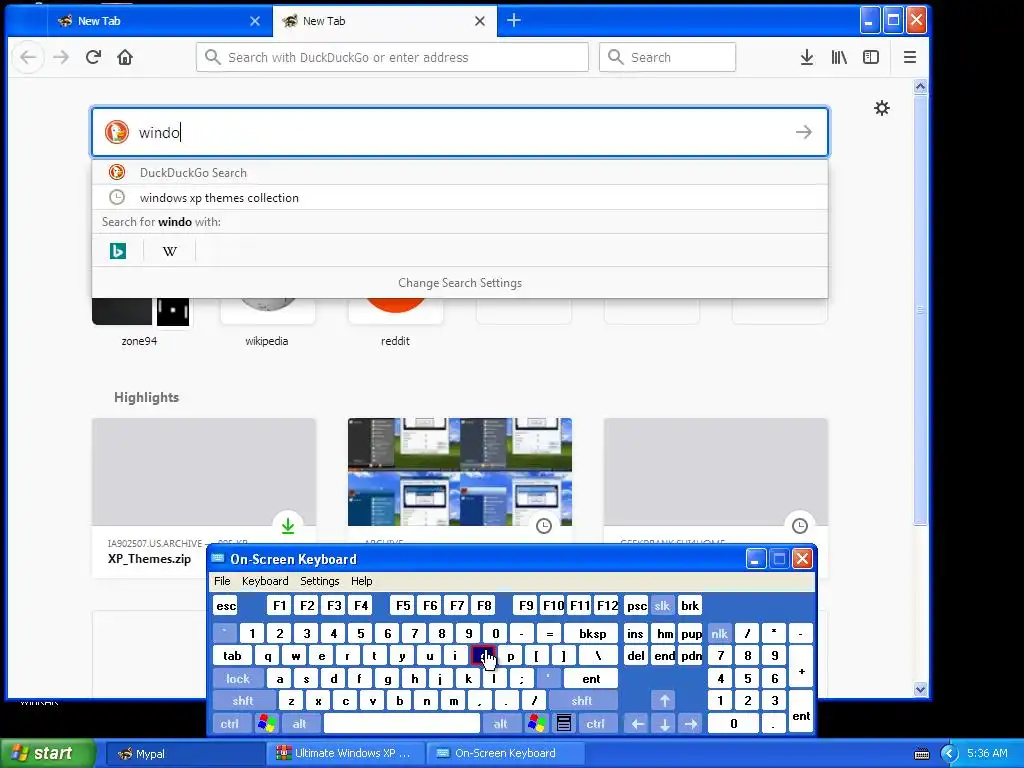
Task: Focus the address bar field
Action: (392, 57)
